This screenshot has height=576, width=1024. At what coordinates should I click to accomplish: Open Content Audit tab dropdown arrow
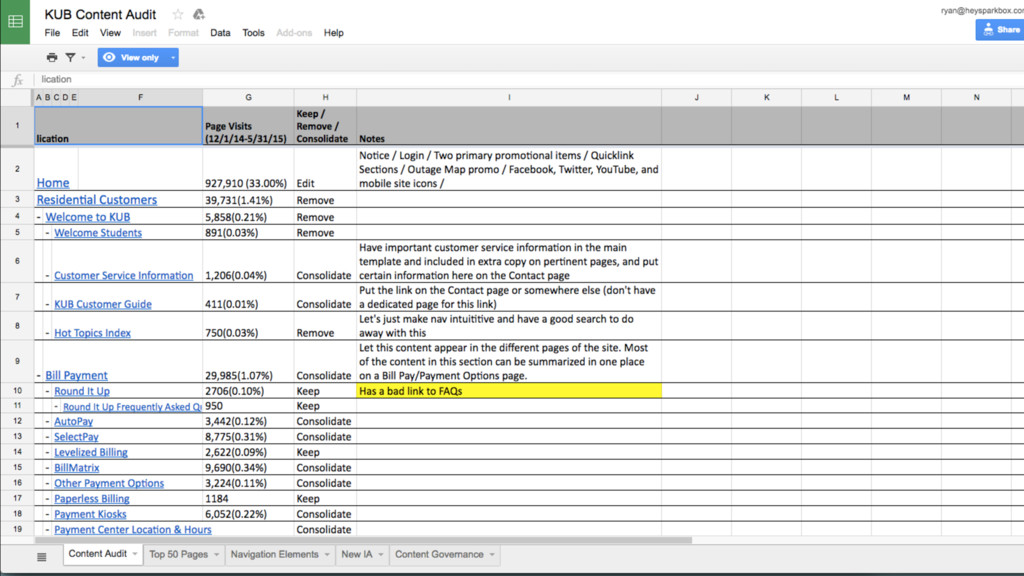pyautogui.click(x=135, y=554)
